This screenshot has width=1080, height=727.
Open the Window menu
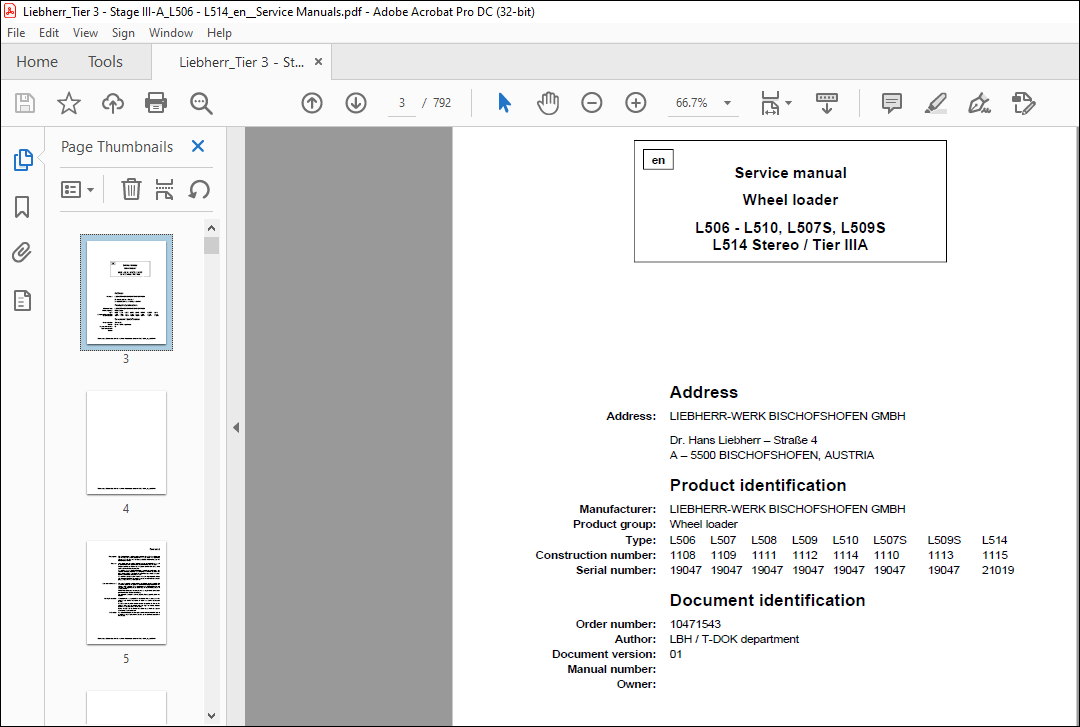click(x=171, y=32)
